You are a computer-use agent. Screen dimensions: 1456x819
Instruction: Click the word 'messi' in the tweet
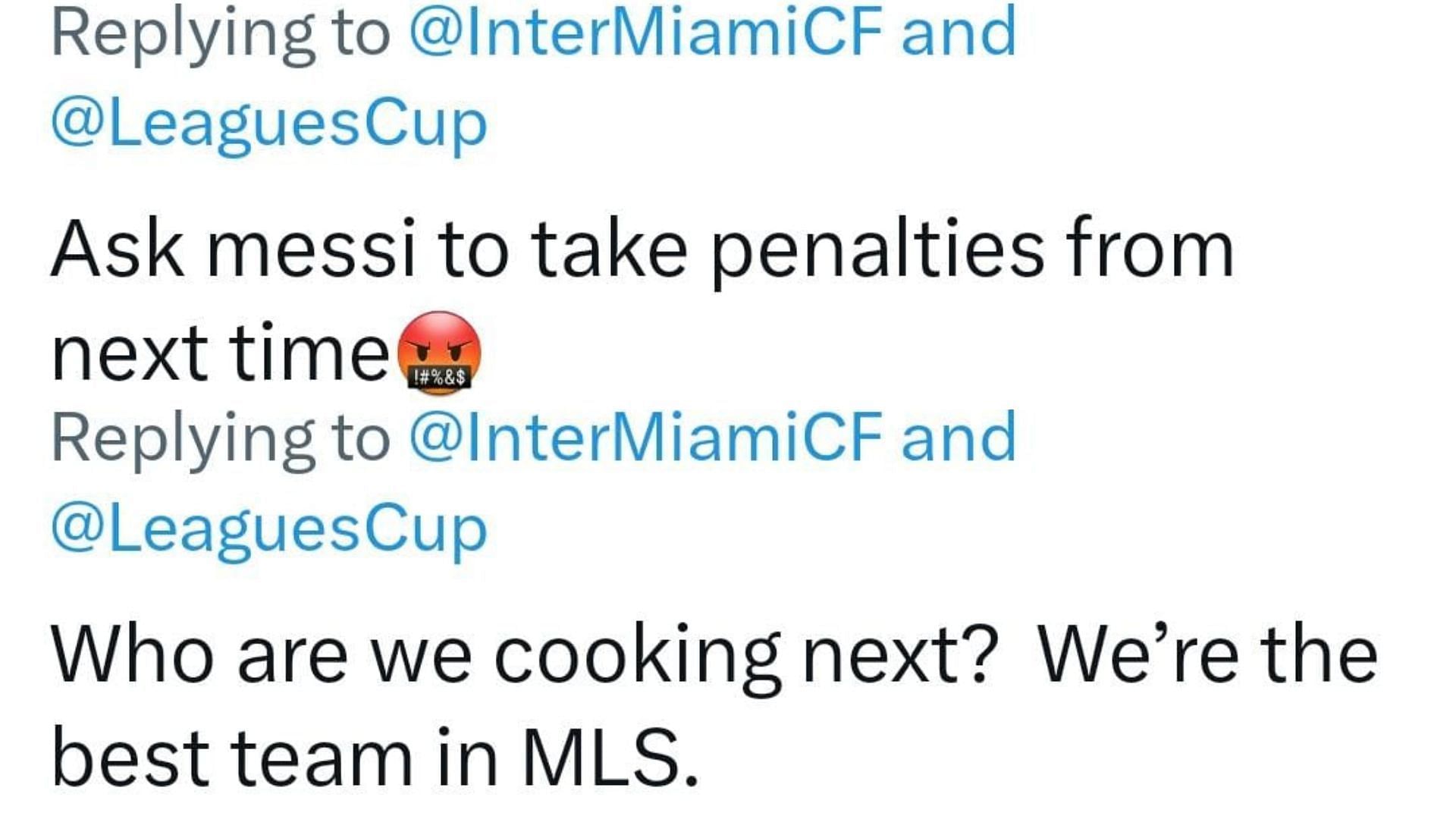pyautogui.click(x=312, y=250)
